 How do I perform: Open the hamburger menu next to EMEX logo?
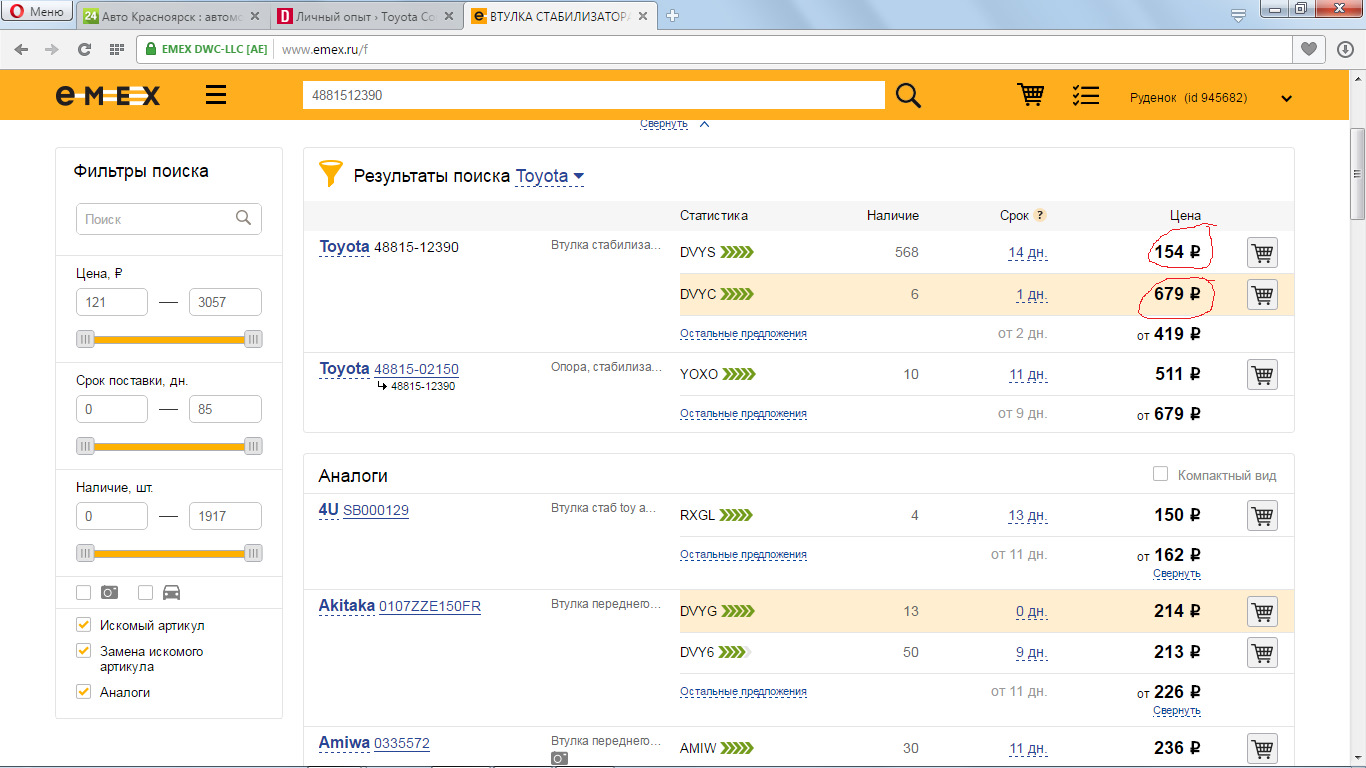coord(215,95)
